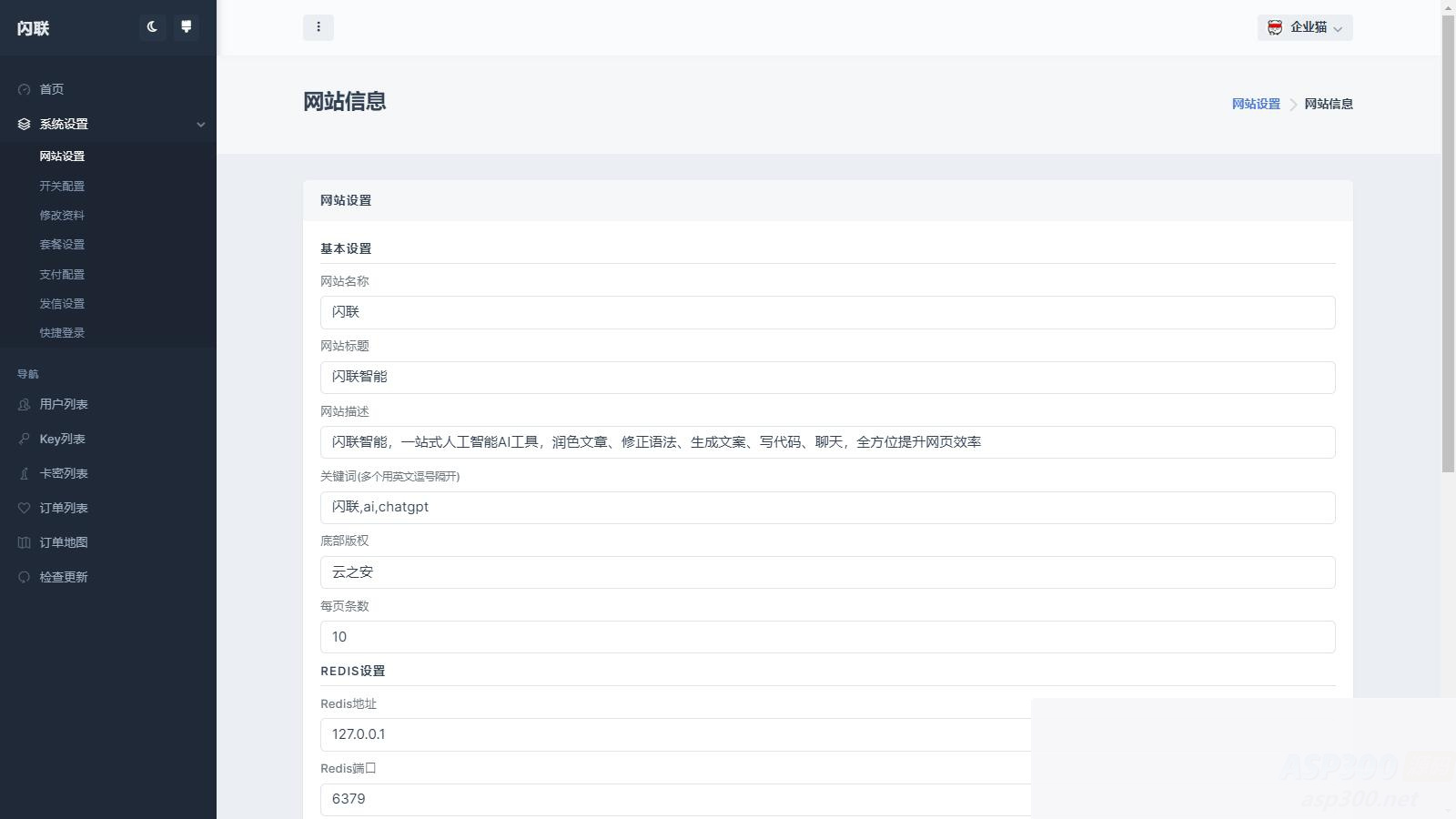Viewport: 1456px width, 819px height.
Task: Select the 首页 home icon in sidebar
Action: (23, 89)
